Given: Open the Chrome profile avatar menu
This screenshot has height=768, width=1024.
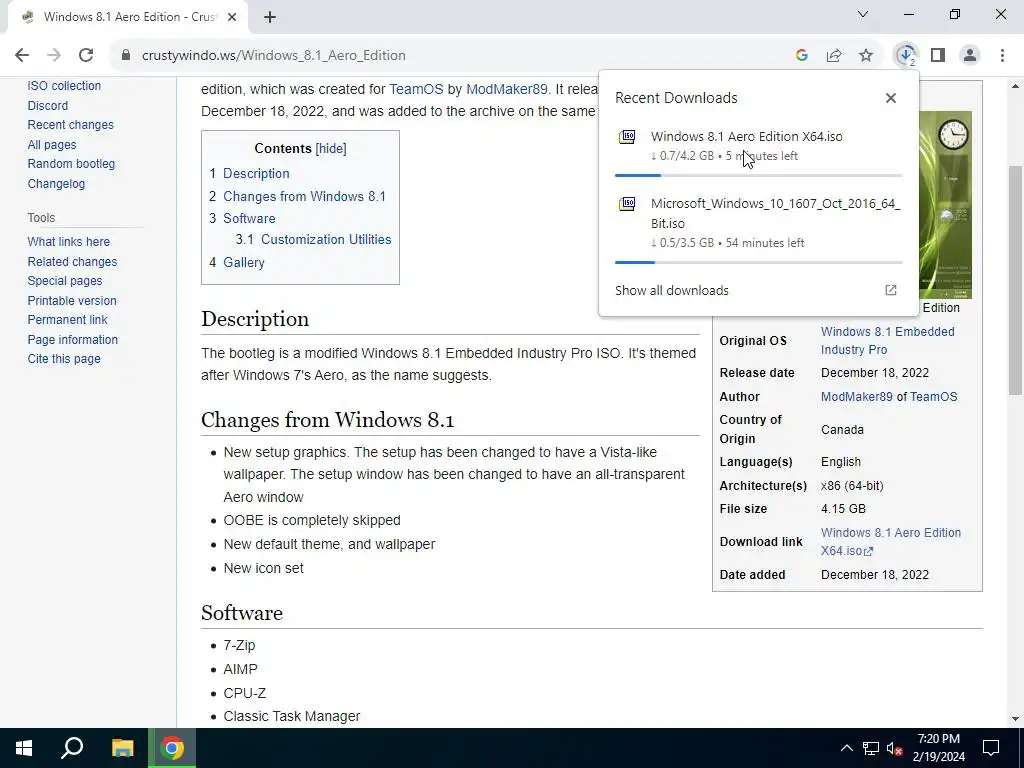Looking at the screenshot, I should tap(970, 56).
